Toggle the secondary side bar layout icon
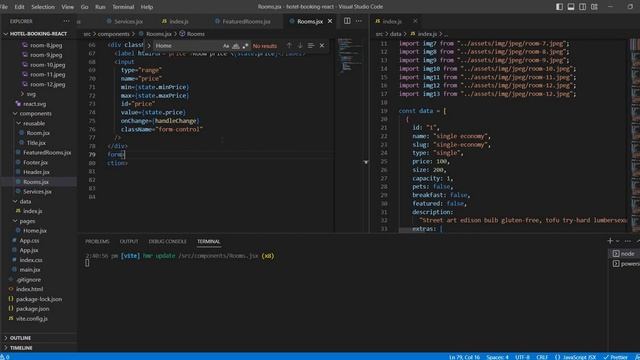 click(x=582, y=7)
